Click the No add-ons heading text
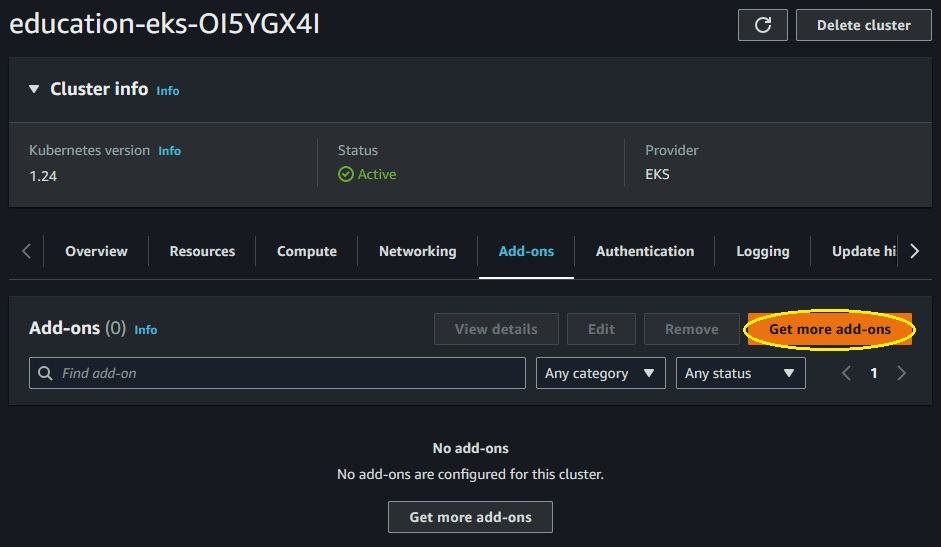 [x=470, y=448]
